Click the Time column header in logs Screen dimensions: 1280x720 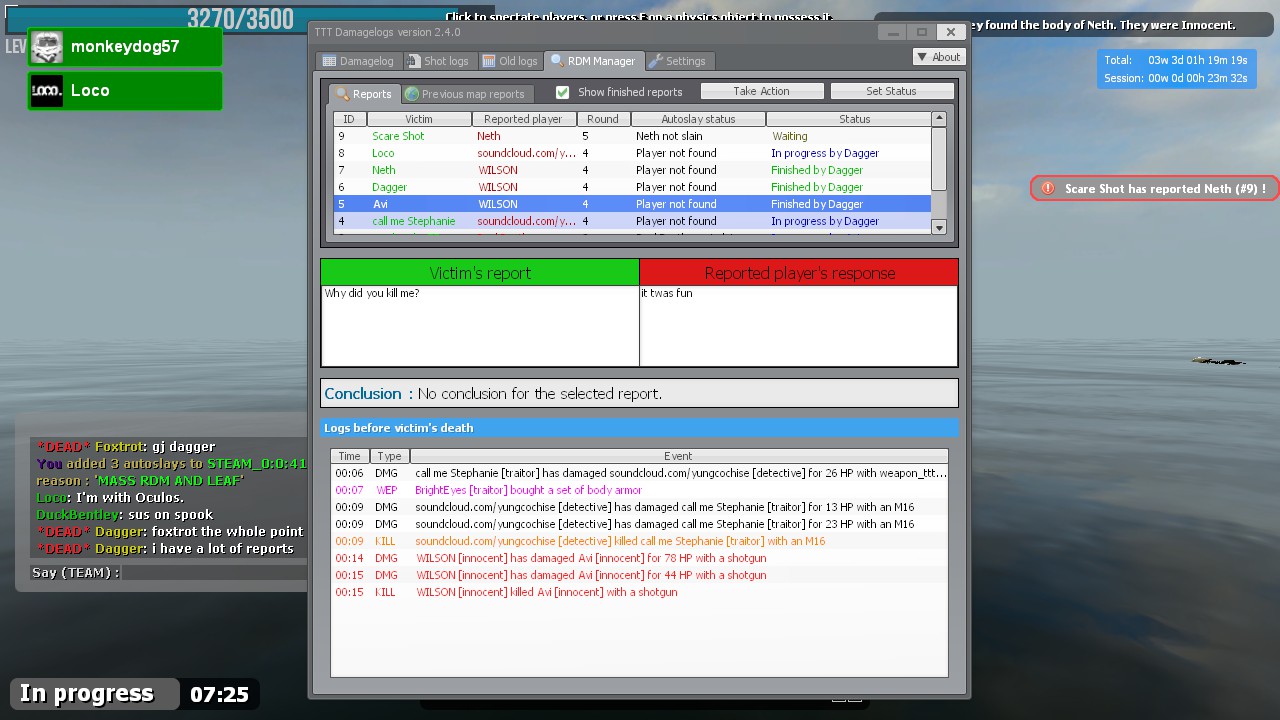(x=349, y=456)
